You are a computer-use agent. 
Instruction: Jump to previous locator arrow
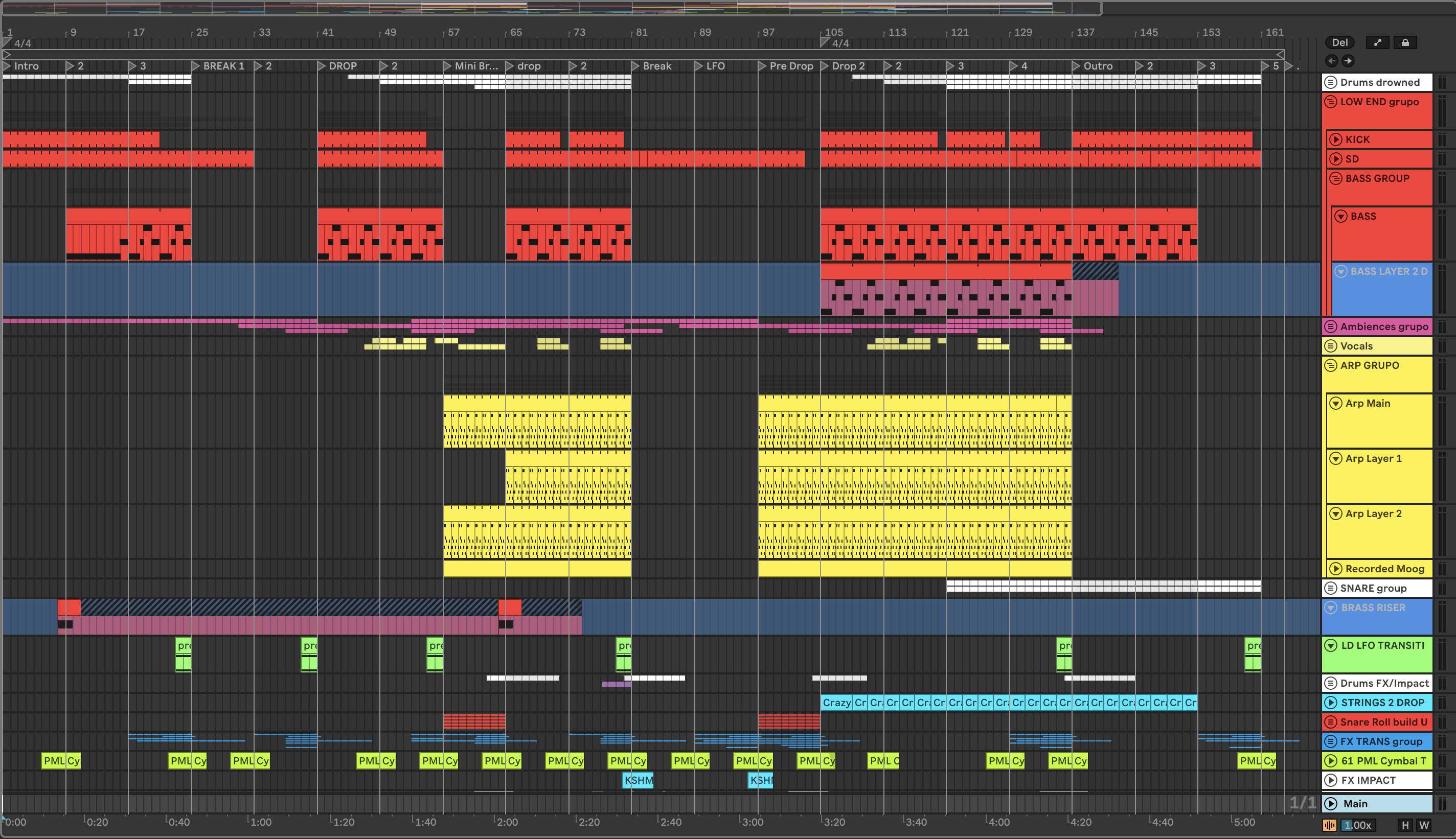click(x=1331, y=60)
